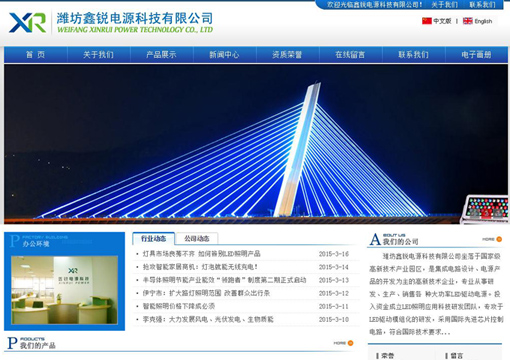The image size is (510, 360).
Task: Click the orange MORE icon beside 我们的公司
Action: coord(499,239)
